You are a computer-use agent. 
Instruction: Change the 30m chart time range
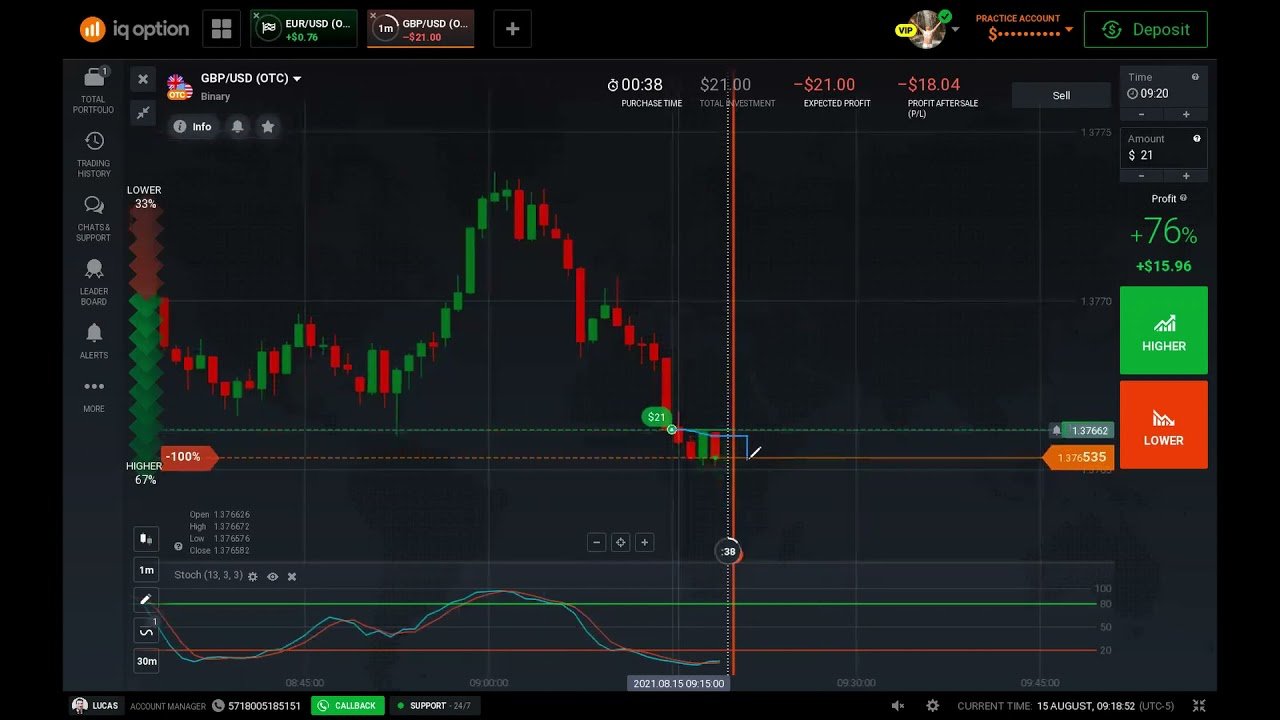146,661
